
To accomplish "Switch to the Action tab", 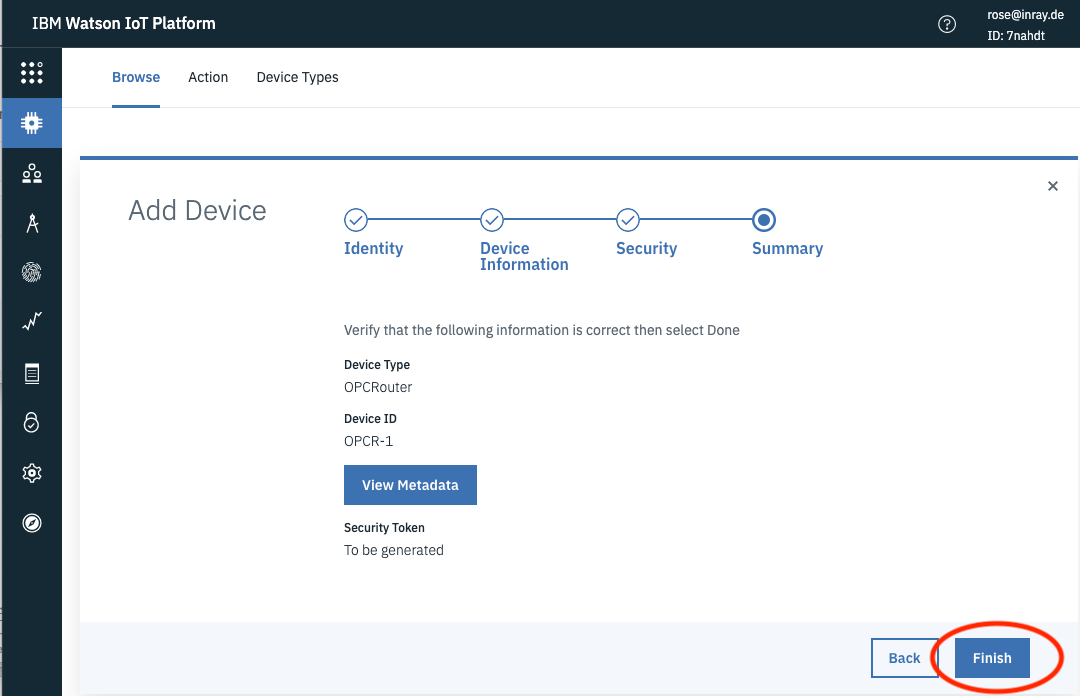I will 208,77.
